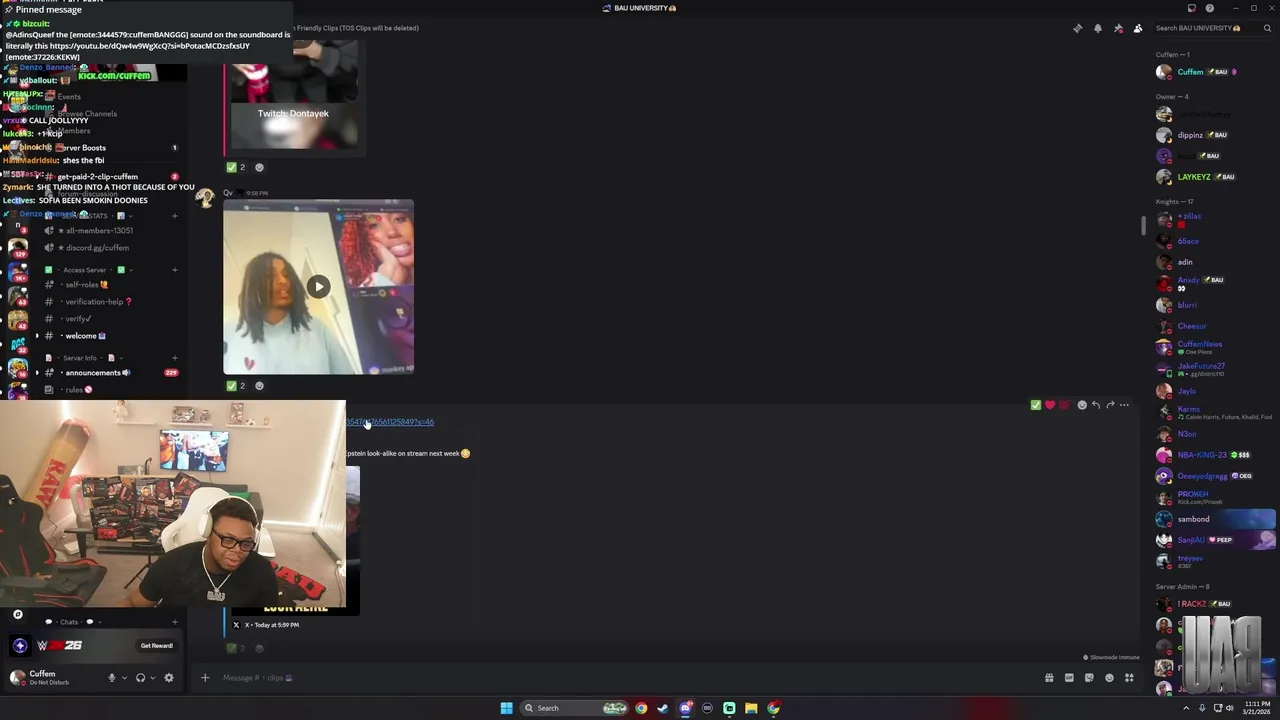Play the video clip posted by Qv

(318, 287)
